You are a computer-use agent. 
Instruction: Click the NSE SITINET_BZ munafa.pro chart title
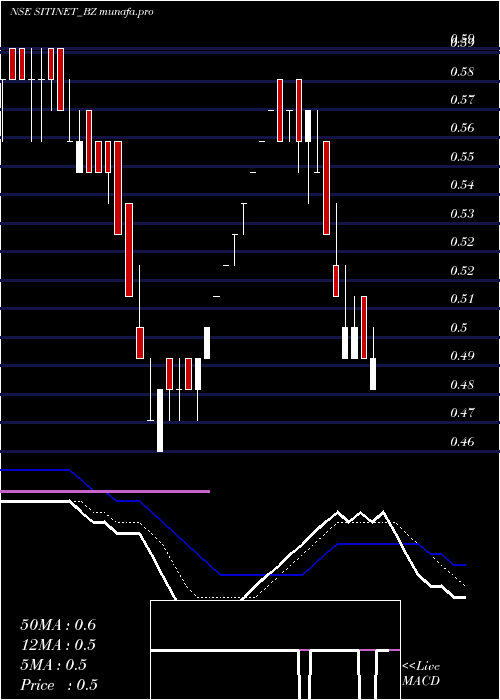[82, 12]
